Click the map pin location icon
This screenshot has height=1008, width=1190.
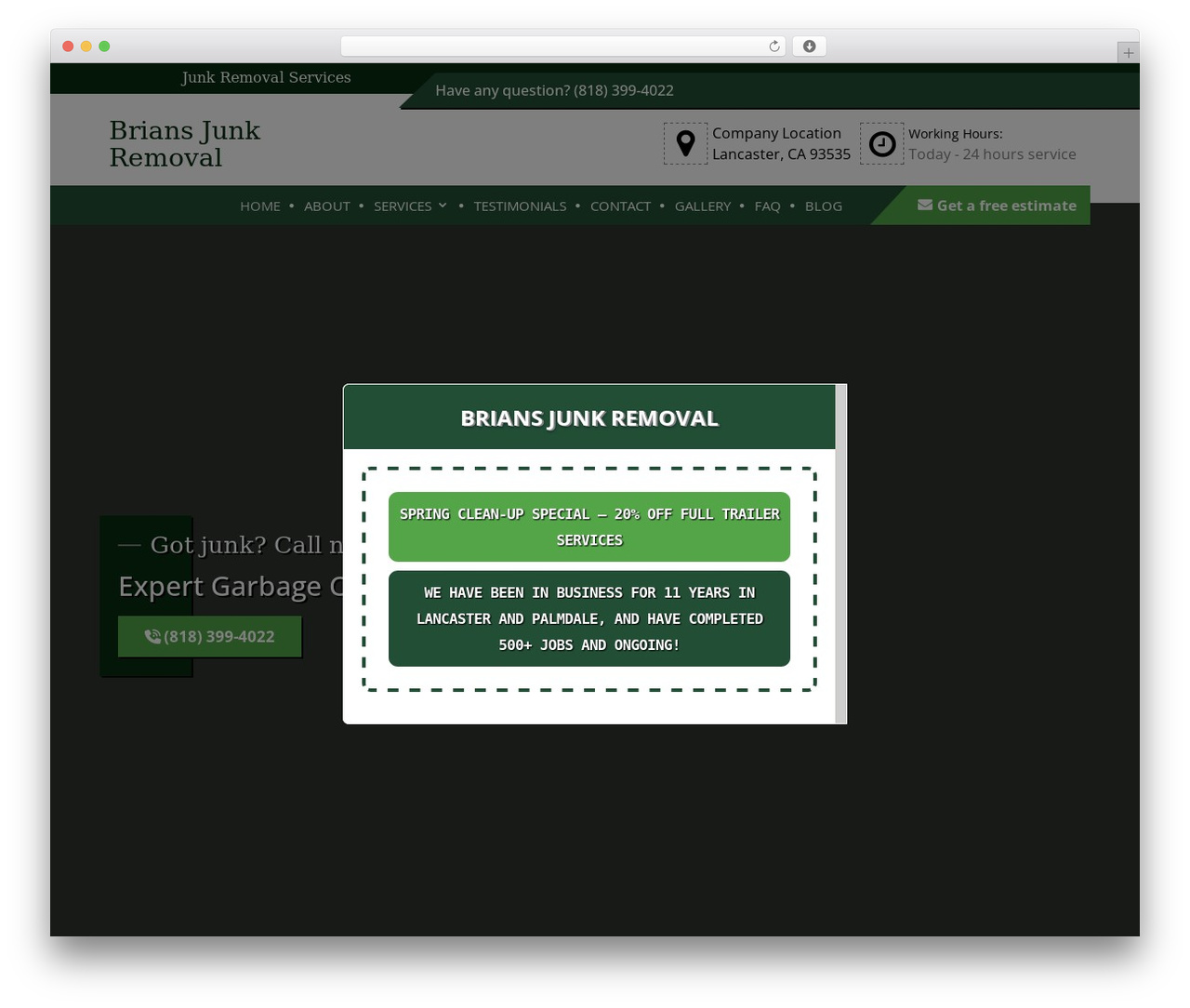click(x=686, y=143)
